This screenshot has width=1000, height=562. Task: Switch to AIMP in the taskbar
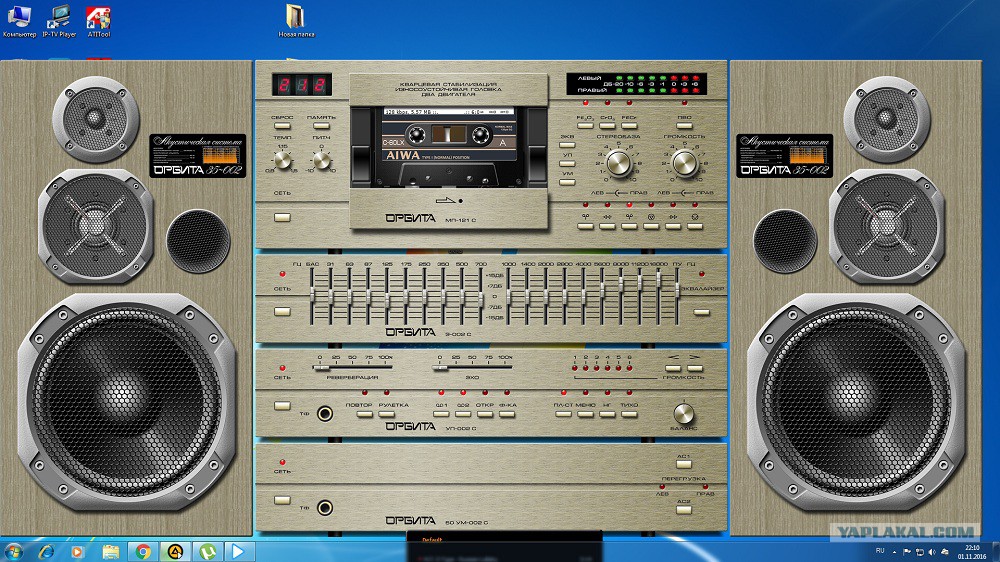point(175,551)
